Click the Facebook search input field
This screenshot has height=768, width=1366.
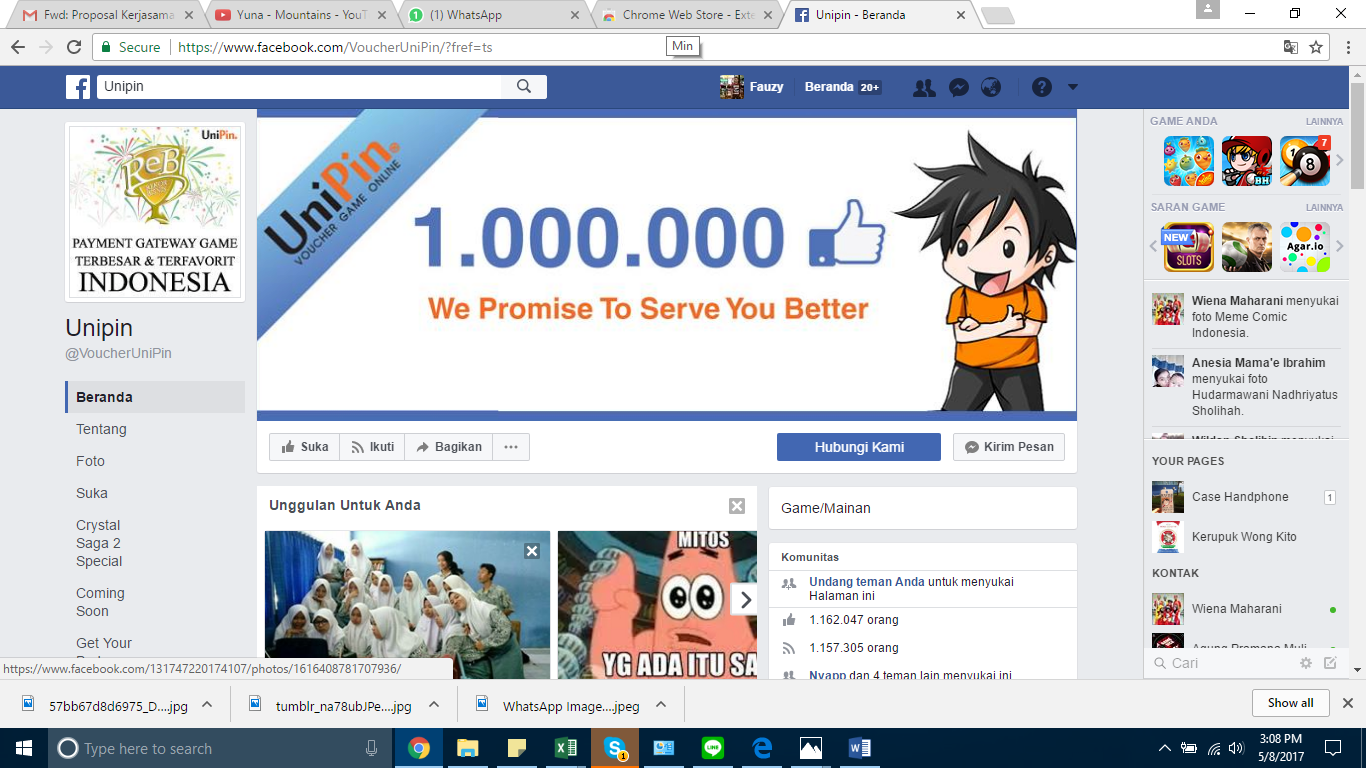tap(300, 87)
